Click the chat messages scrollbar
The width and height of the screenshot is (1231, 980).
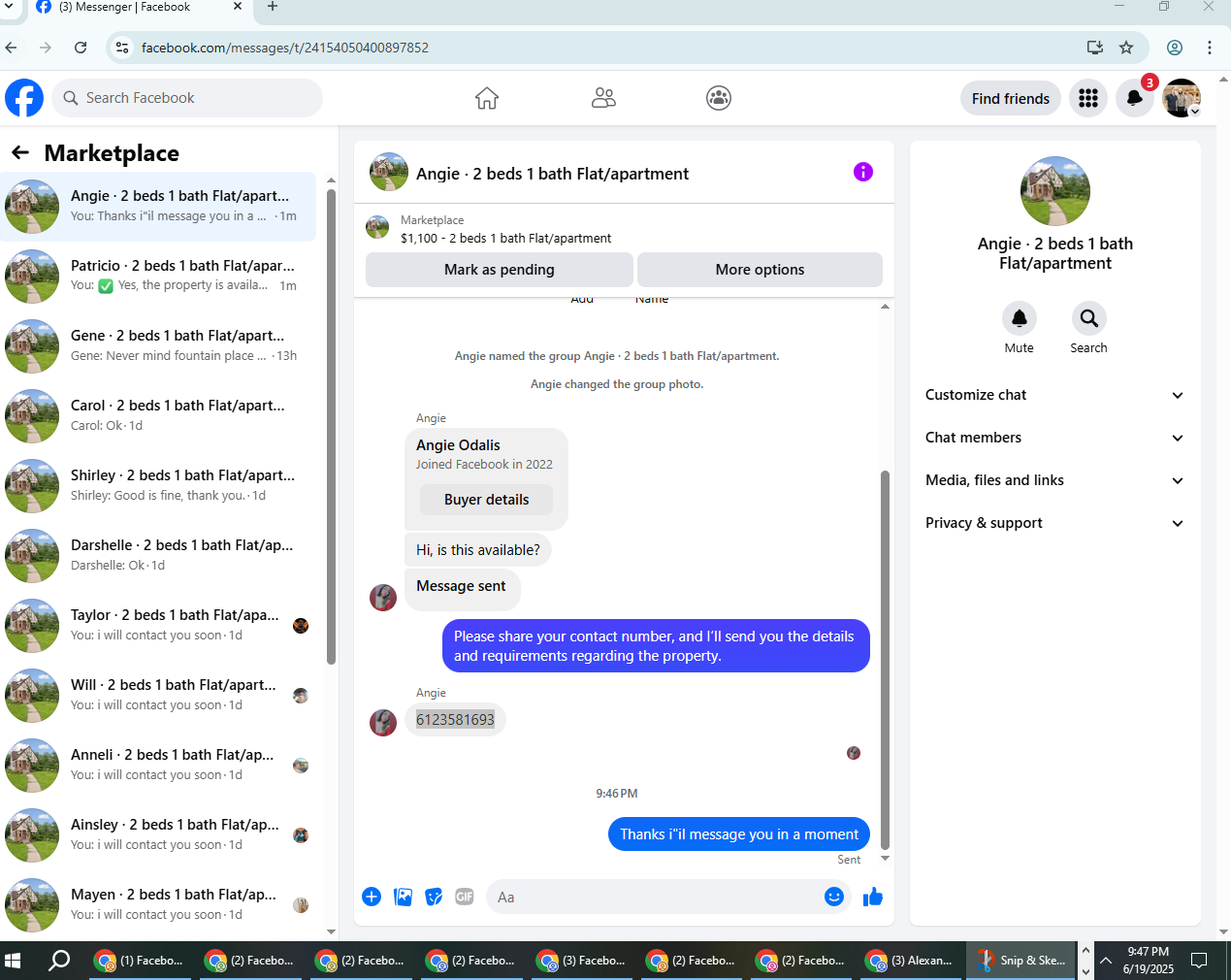[885, 660]
